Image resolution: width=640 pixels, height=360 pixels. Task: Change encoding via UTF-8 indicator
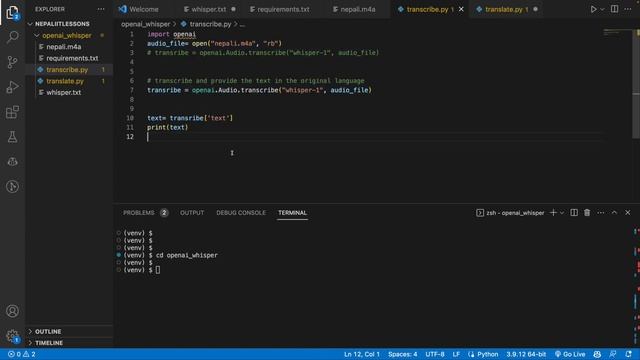[x=435, y=354]
